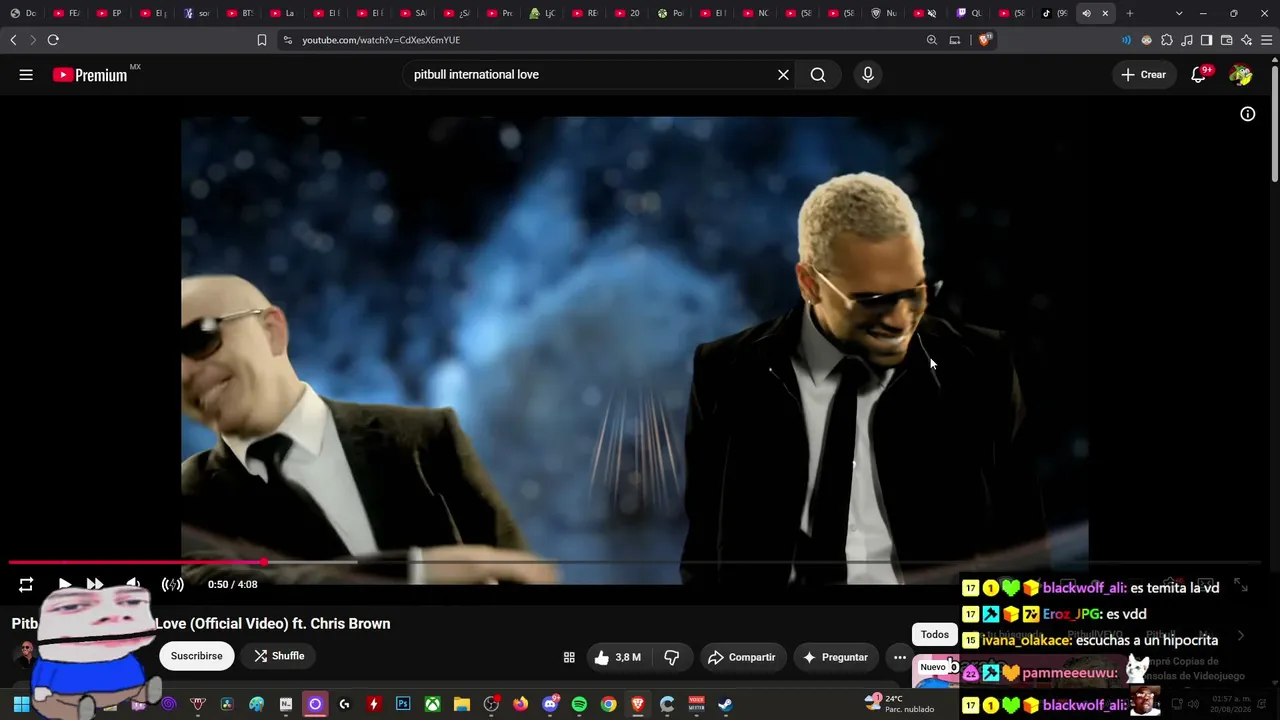Screen dimensions: 1280x720
Task: Switch to the Twitch browser tab
Action: coord(969,14)
